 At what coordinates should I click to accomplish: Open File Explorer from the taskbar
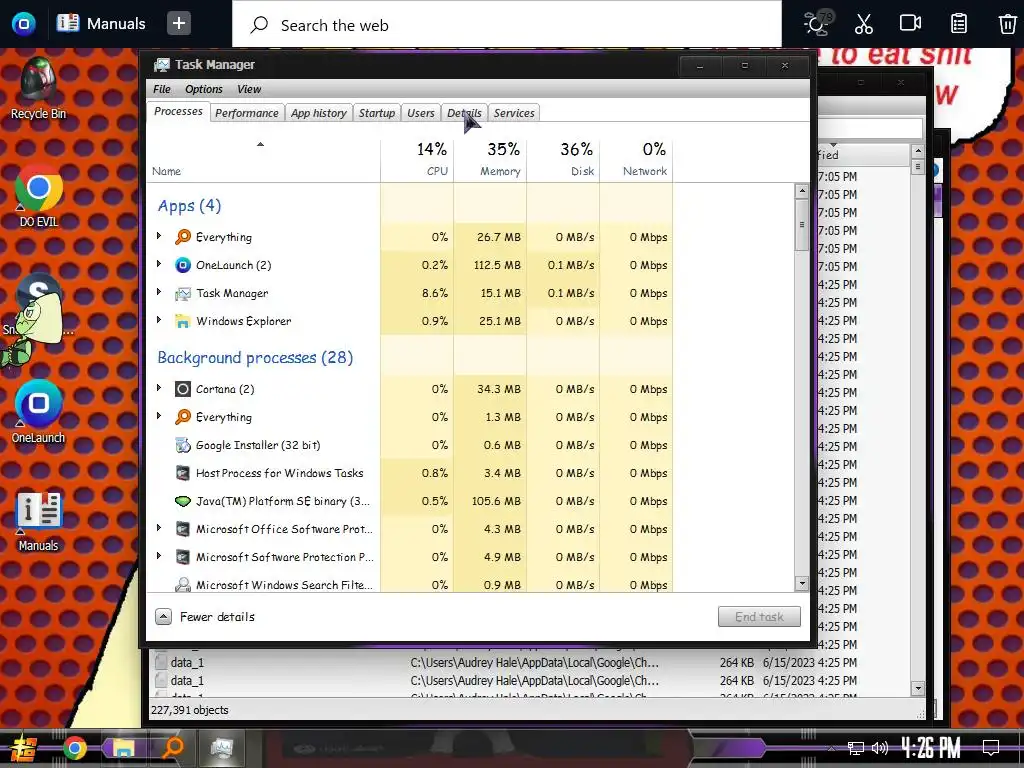123,748
